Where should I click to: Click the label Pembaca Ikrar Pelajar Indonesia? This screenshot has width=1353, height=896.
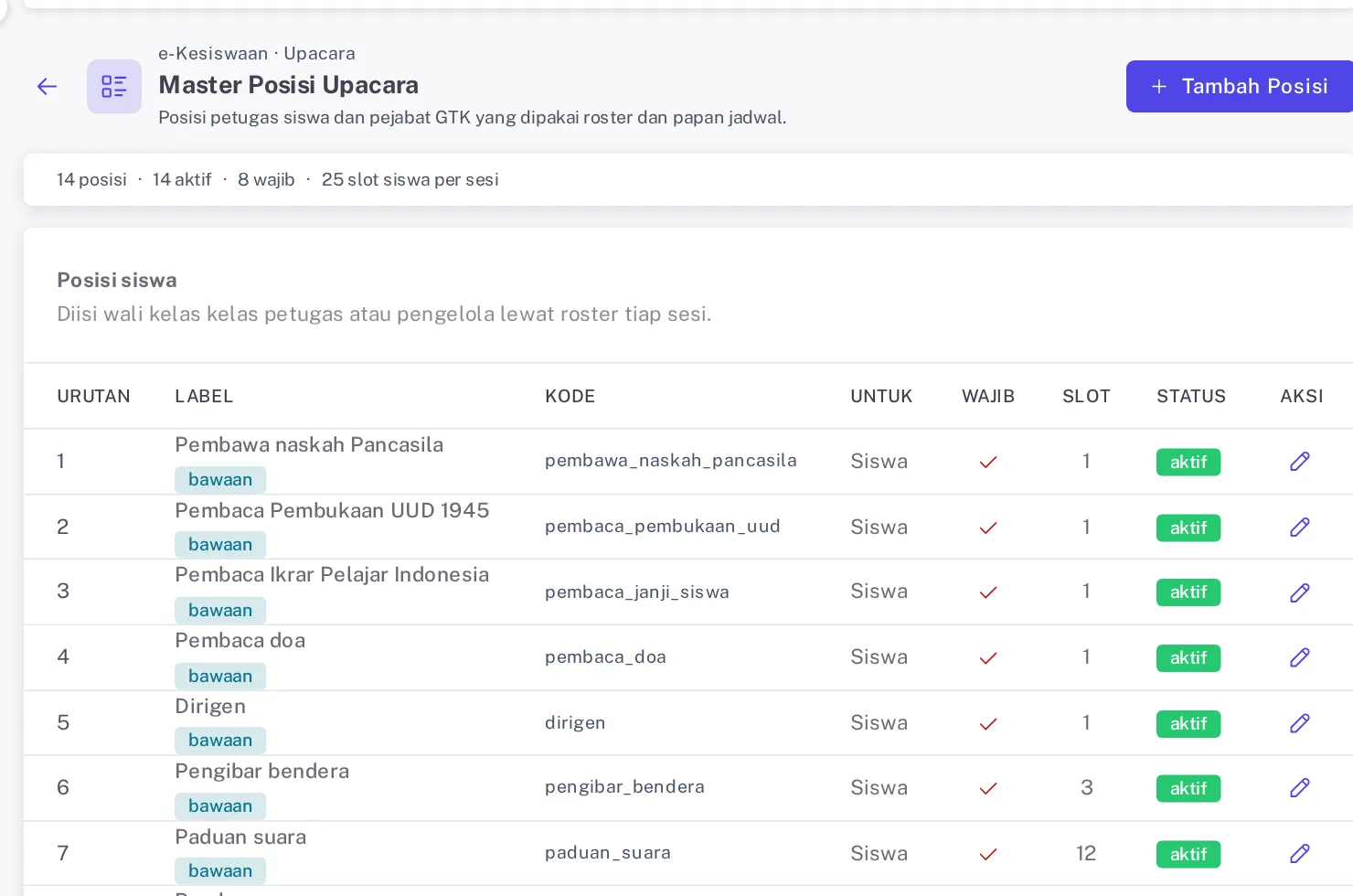click(332, 574)
